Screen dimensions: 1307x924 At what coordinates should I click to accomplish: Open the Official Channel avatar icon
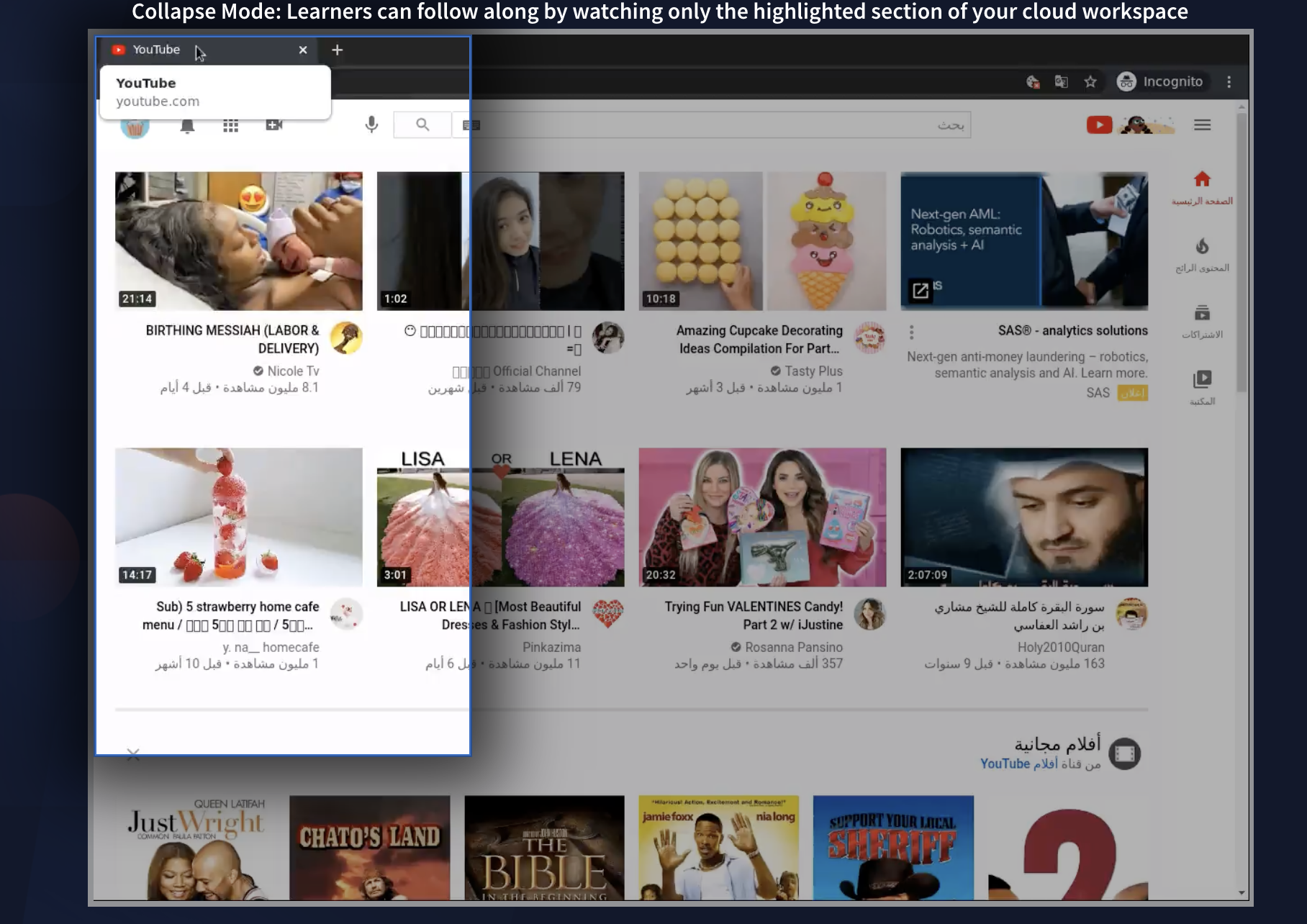[x=608, y=338]
